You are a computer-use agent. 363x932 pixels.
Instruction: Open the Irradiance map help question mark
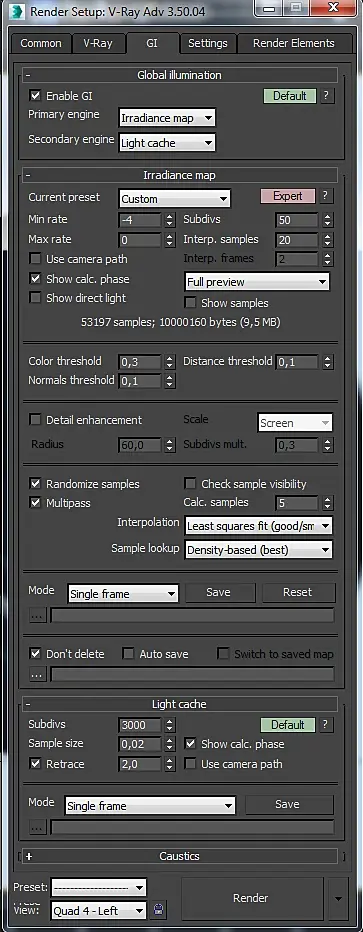[x=327, y=196]
